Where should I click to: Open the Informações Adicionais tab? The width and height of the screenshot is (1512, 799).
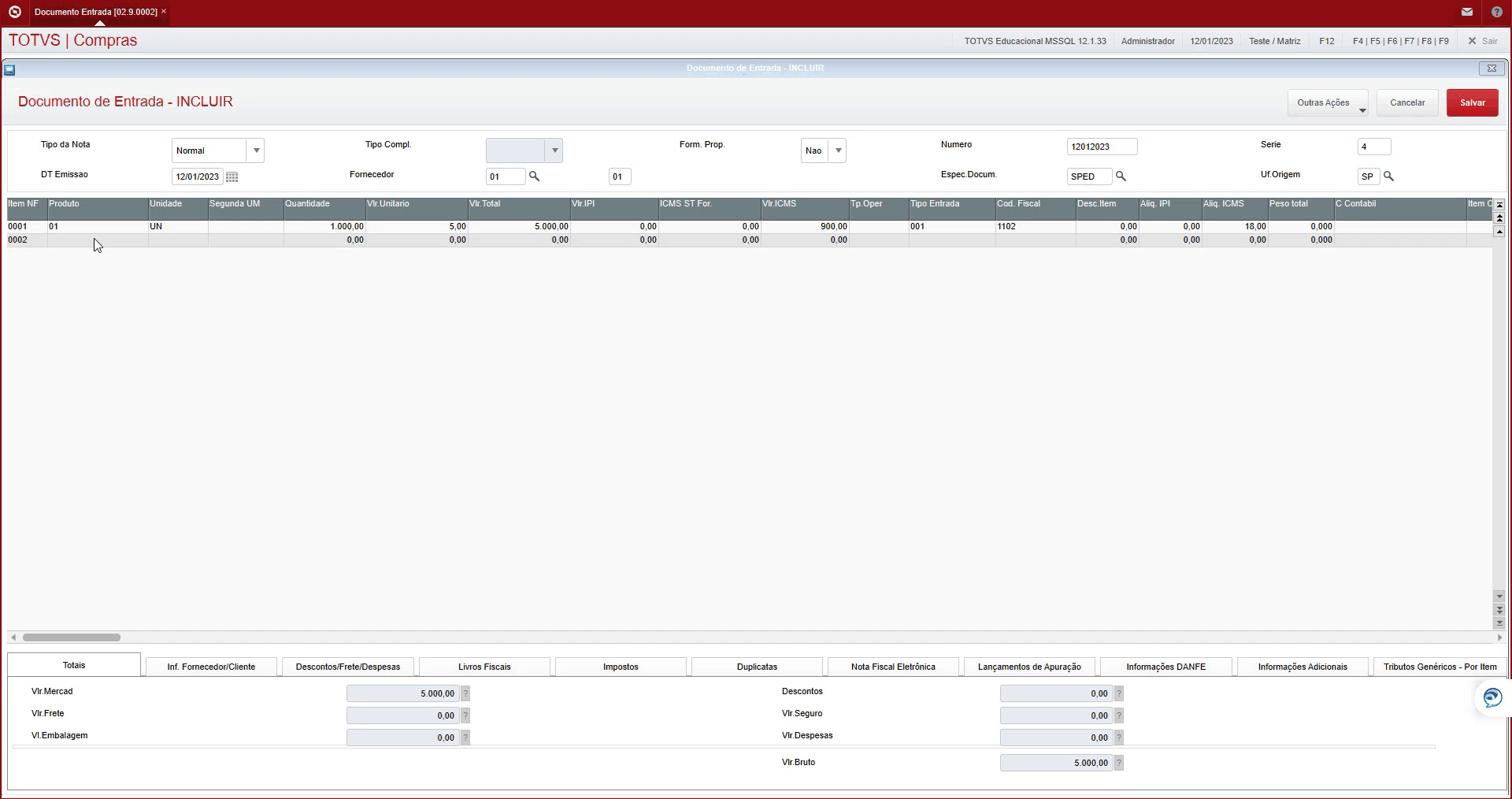[1303, 667]
